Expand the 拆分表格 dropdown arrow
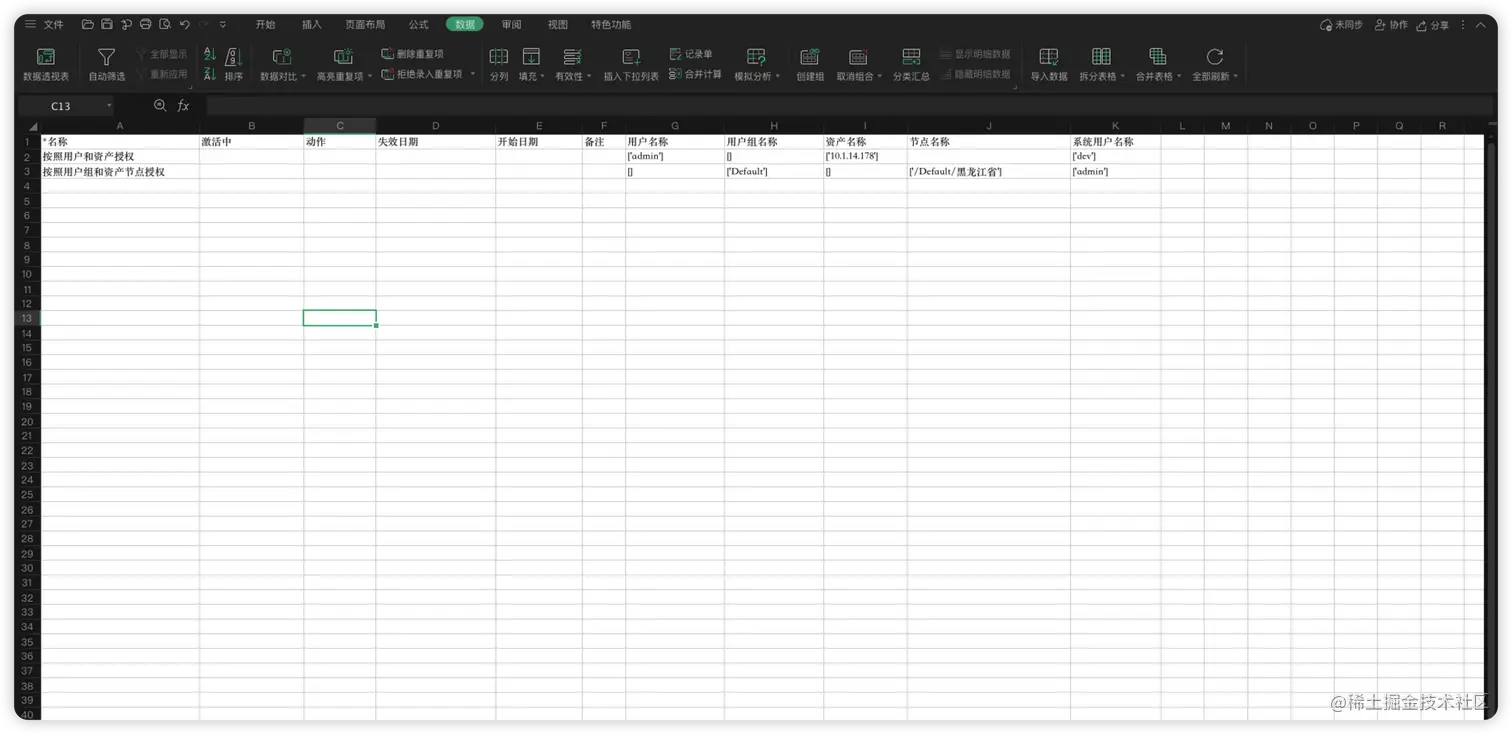Image resolution: width=1512 pixels, height=734 pixels. (1123, 77)
